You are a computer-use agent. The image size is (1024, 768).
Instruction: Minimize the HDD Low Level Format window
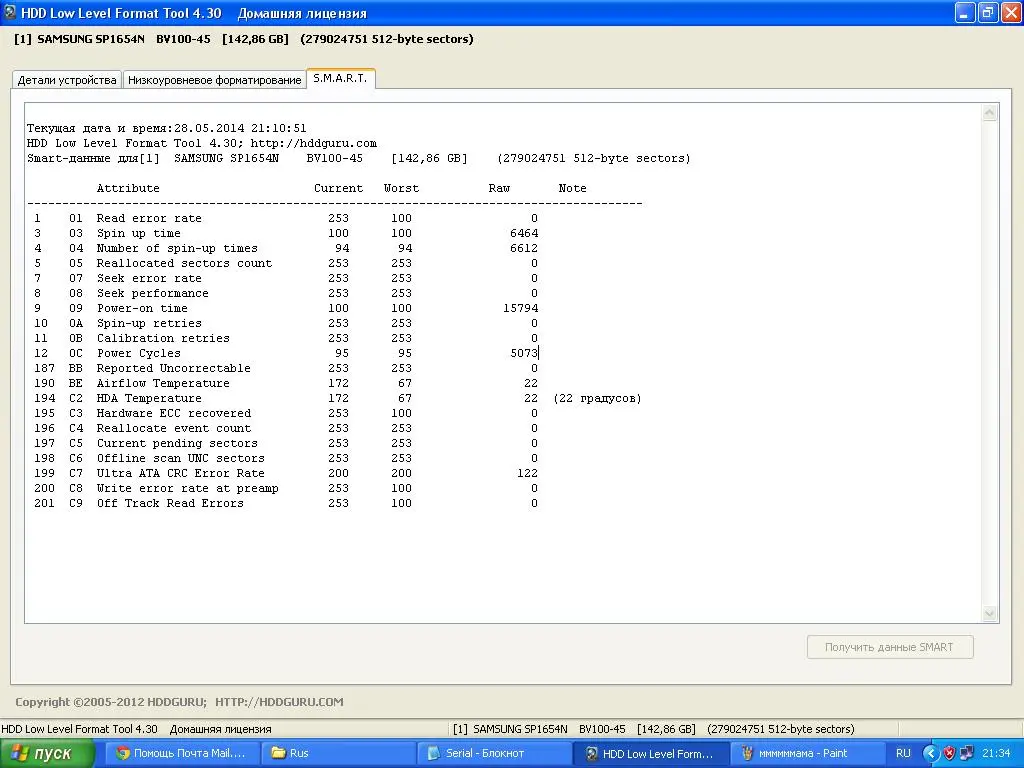[965, 12]
